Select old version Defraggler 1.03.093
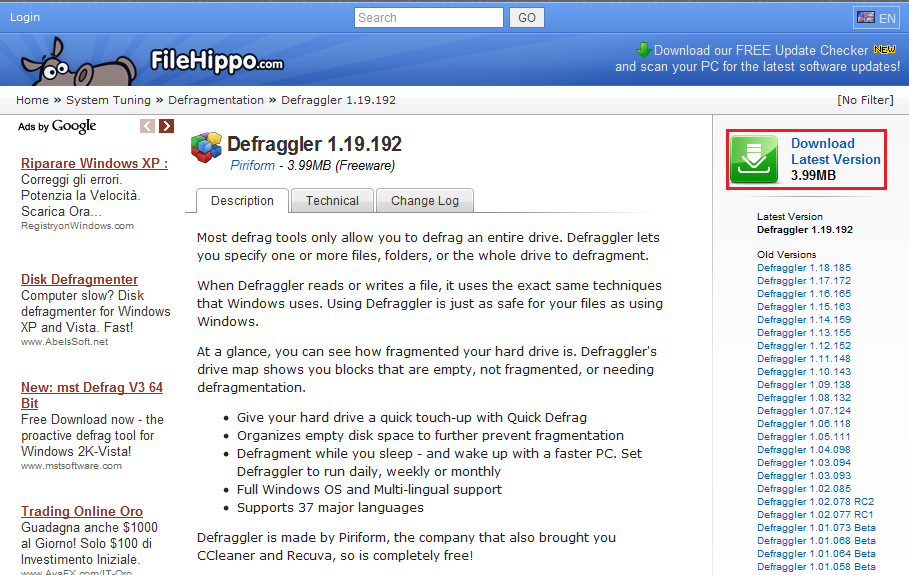The width and height of the screenshot is (909, 575). coord(804,476)
